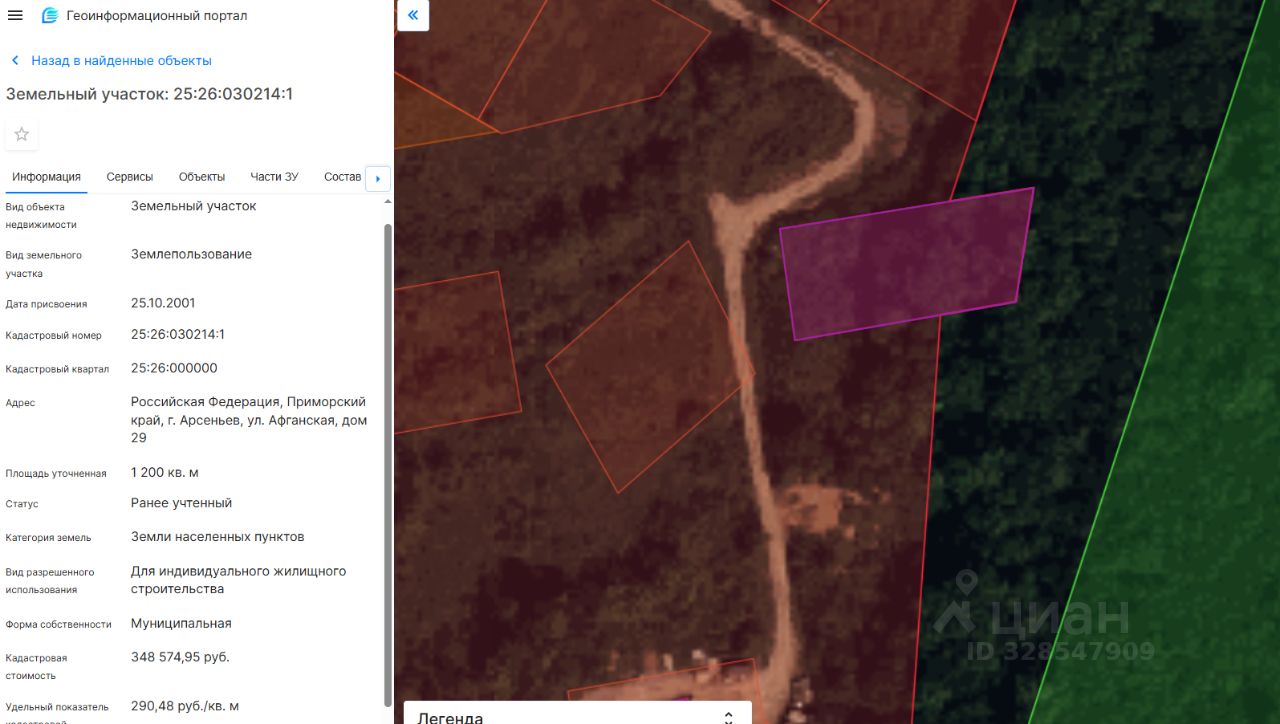This screenshot has height=724, width=1280.
Task: Click the Площадь уточненная label
Action: pos(56,474)
